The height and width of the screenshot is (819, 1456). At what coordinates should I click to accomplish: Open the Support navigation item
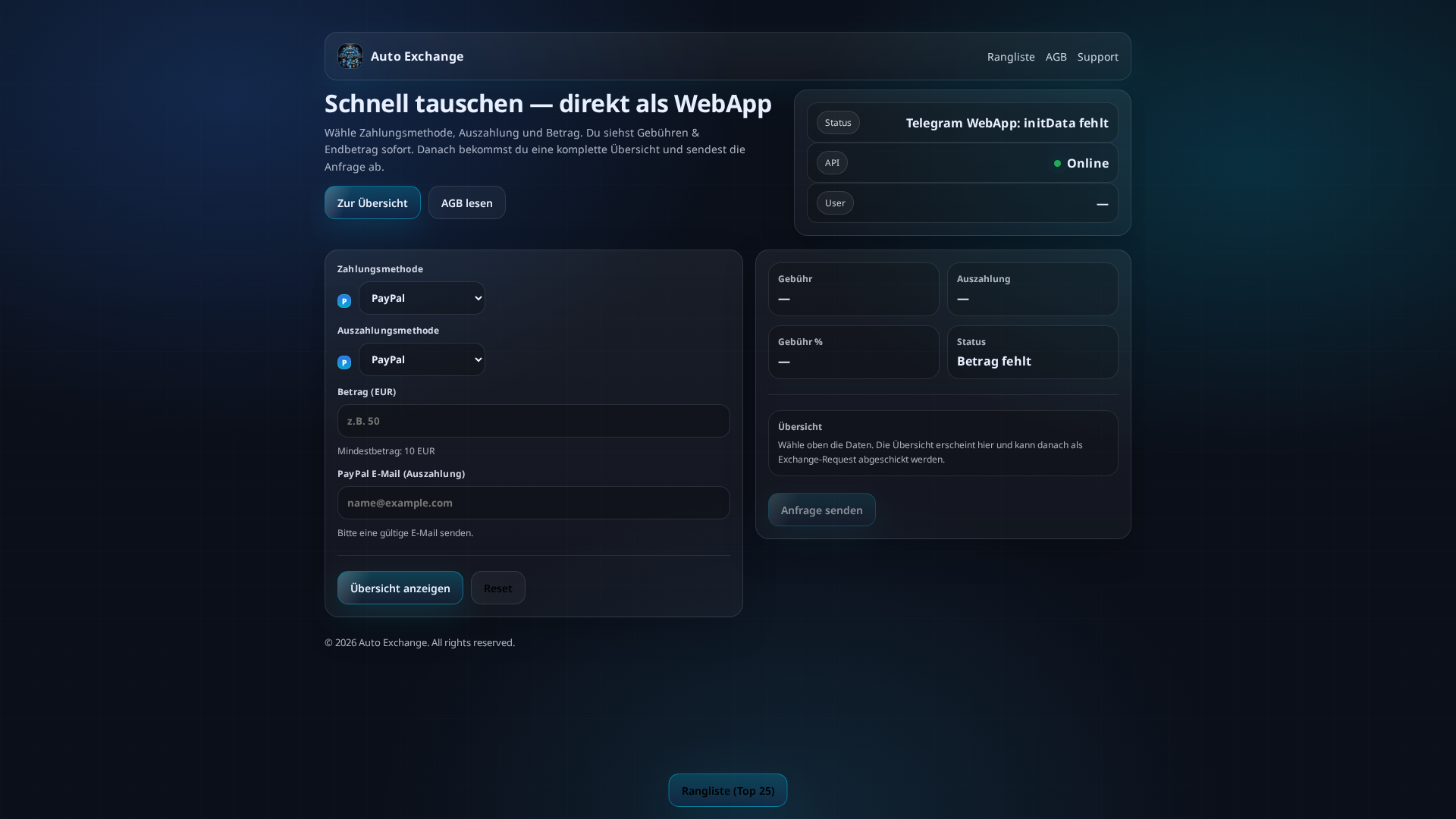(1097, 56)
